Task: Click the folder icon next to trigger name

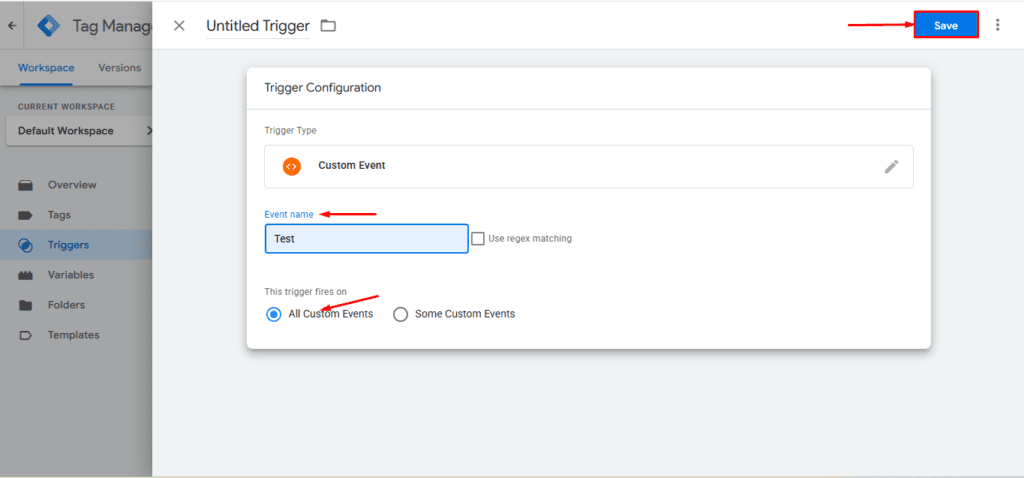Action: (x=328, y=25)
